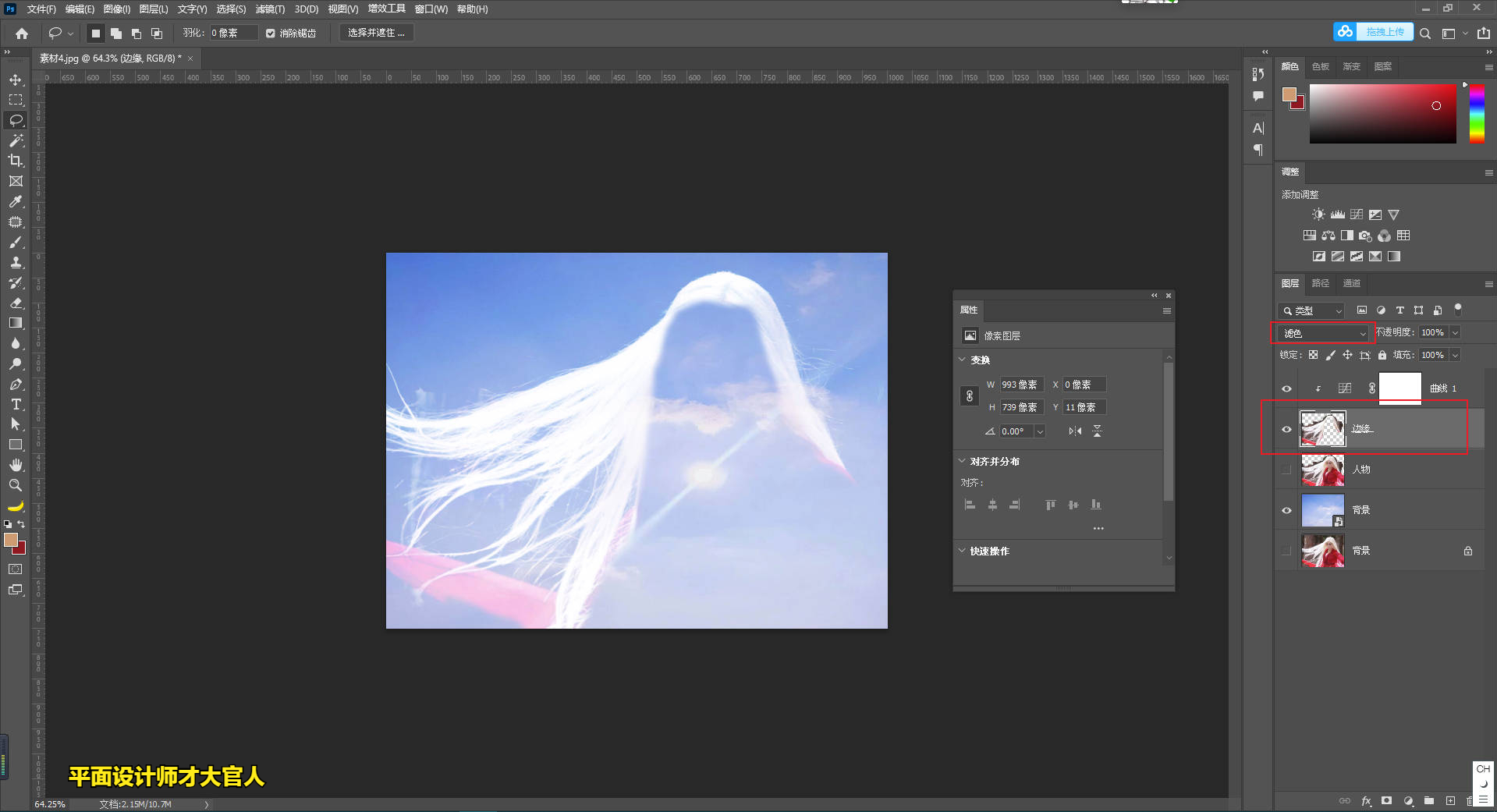Select the Pen tool
This screenshot has width=1497, height=812.
click(16, 384)
